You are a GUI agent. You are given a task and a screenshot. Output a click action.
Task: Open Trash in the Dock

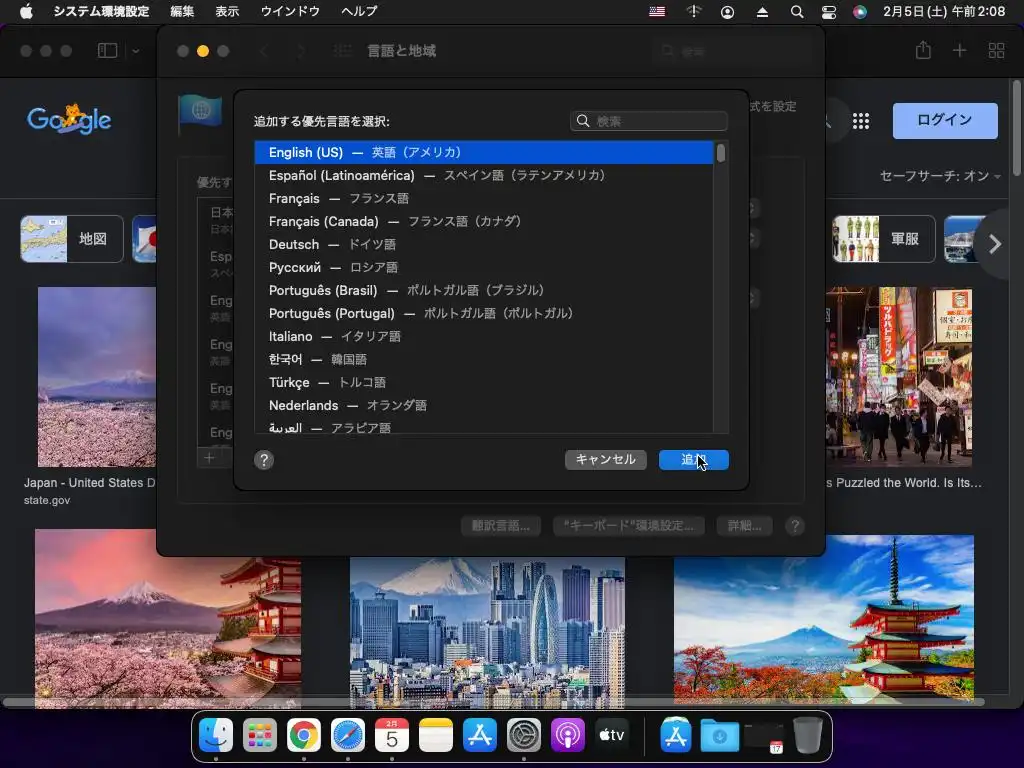808,735
